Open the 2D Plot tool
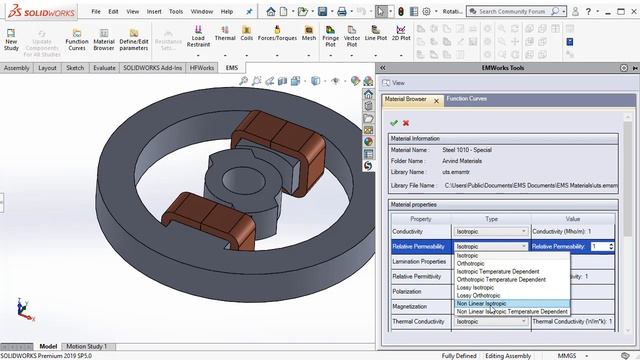This screenshot has height=360, width=640. click(x=401, y=33)
